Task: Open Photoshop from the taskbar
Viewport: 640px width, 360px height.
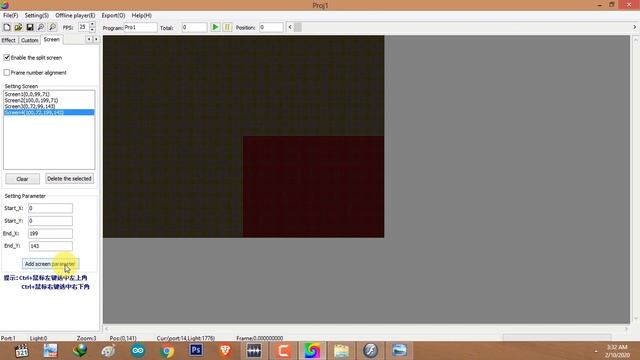Action: tap(196, 350)
